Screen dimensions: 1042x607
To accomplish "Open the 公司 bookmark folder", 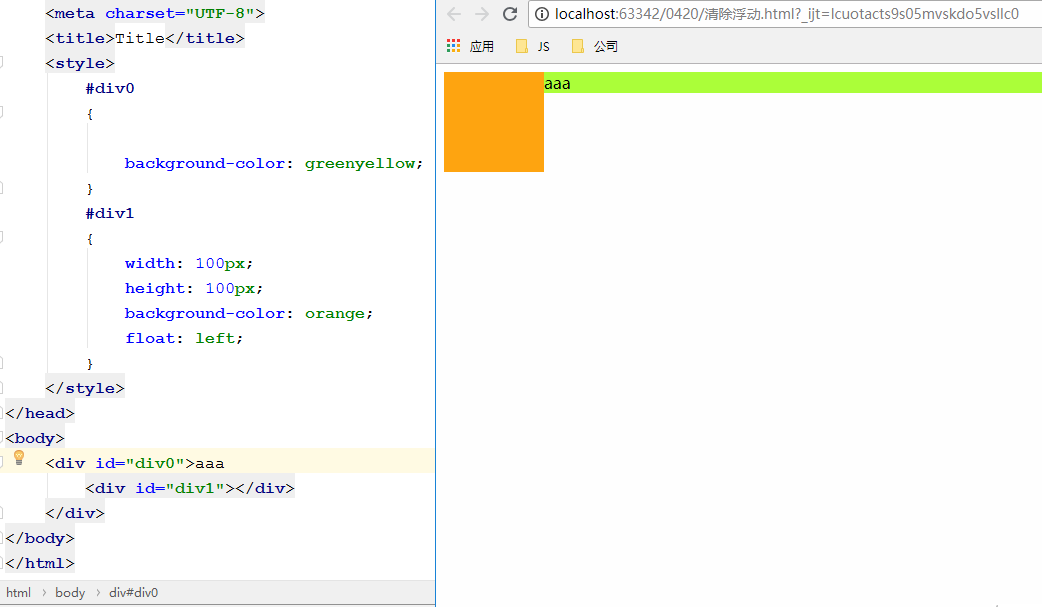I will point(595,46).
